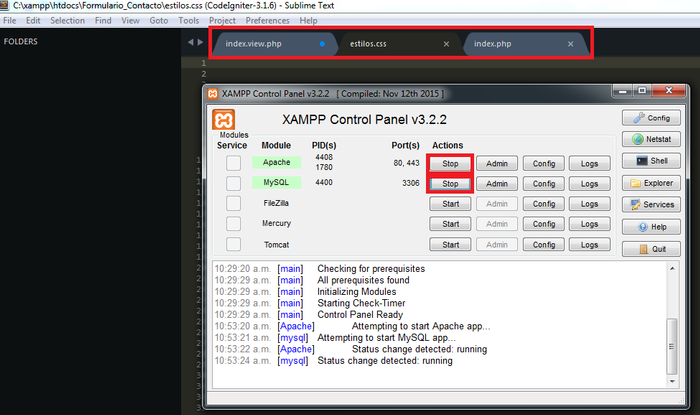The width and height of the screenshot is (700, 415).
Task: Start the Tomcat module
Action: 450,245
